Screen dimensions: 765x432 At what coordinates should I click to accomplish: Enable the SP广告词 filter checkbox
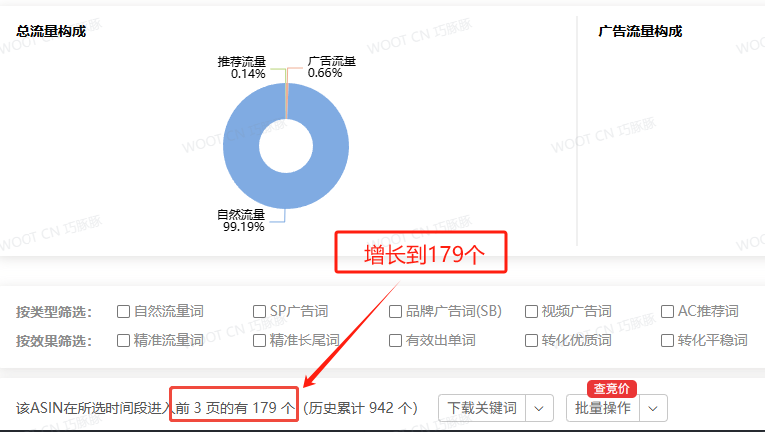(x=260, y=312)
